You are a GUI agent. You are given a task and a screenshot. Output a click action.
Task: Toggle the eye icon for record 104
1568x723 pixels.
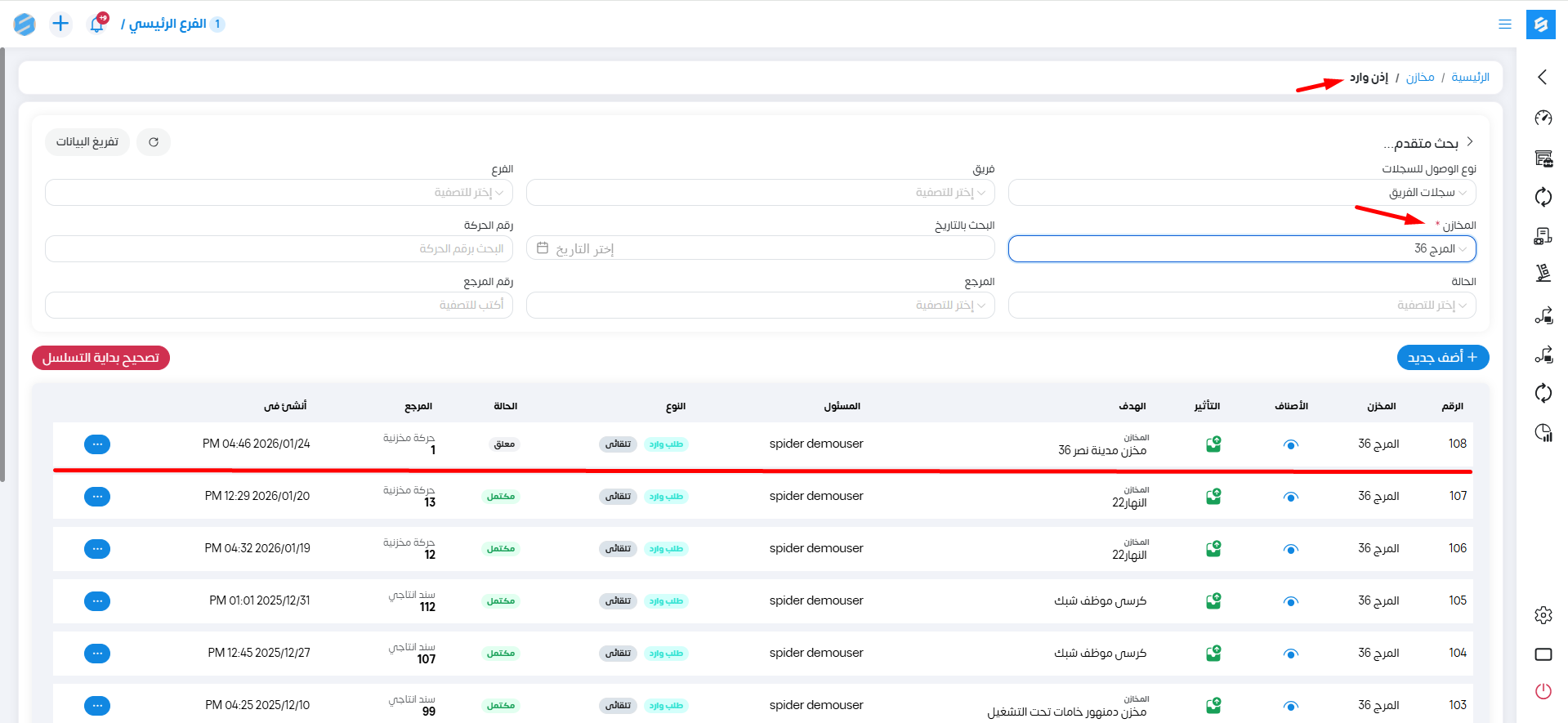tap(1290, 654)
